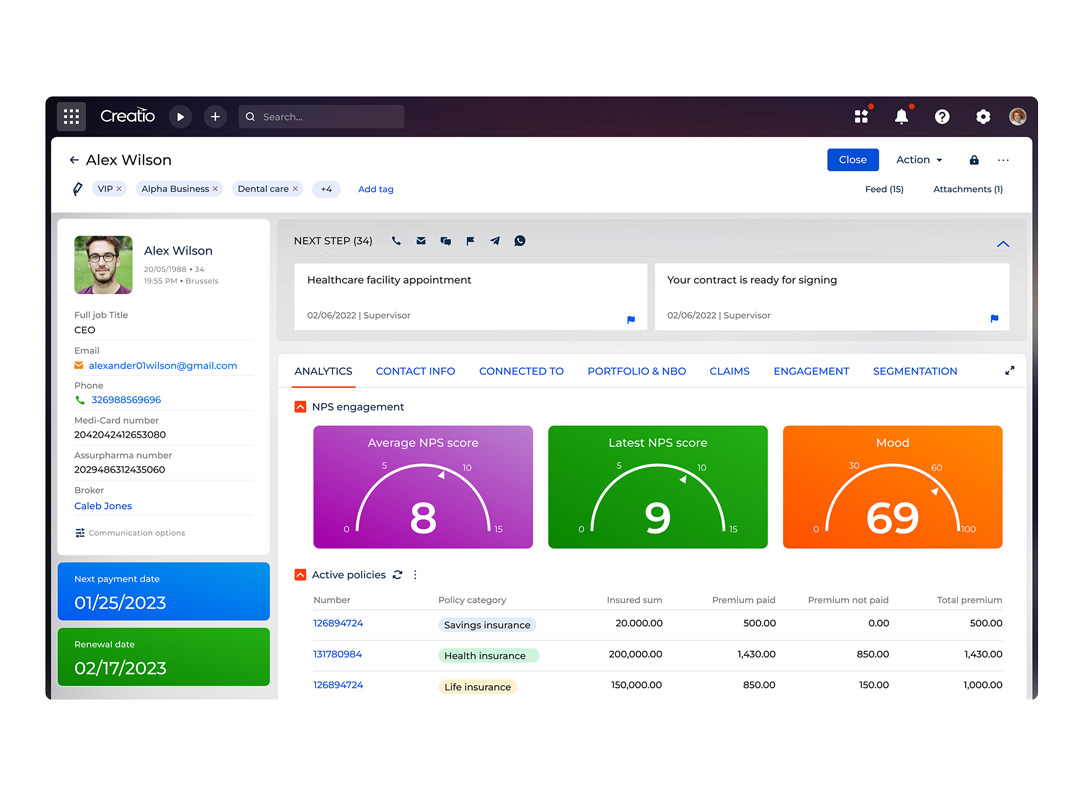The width and height of the screenshot is (1082, 800).
Task: Open the app launcher grid icon
Action: point(71,117)
